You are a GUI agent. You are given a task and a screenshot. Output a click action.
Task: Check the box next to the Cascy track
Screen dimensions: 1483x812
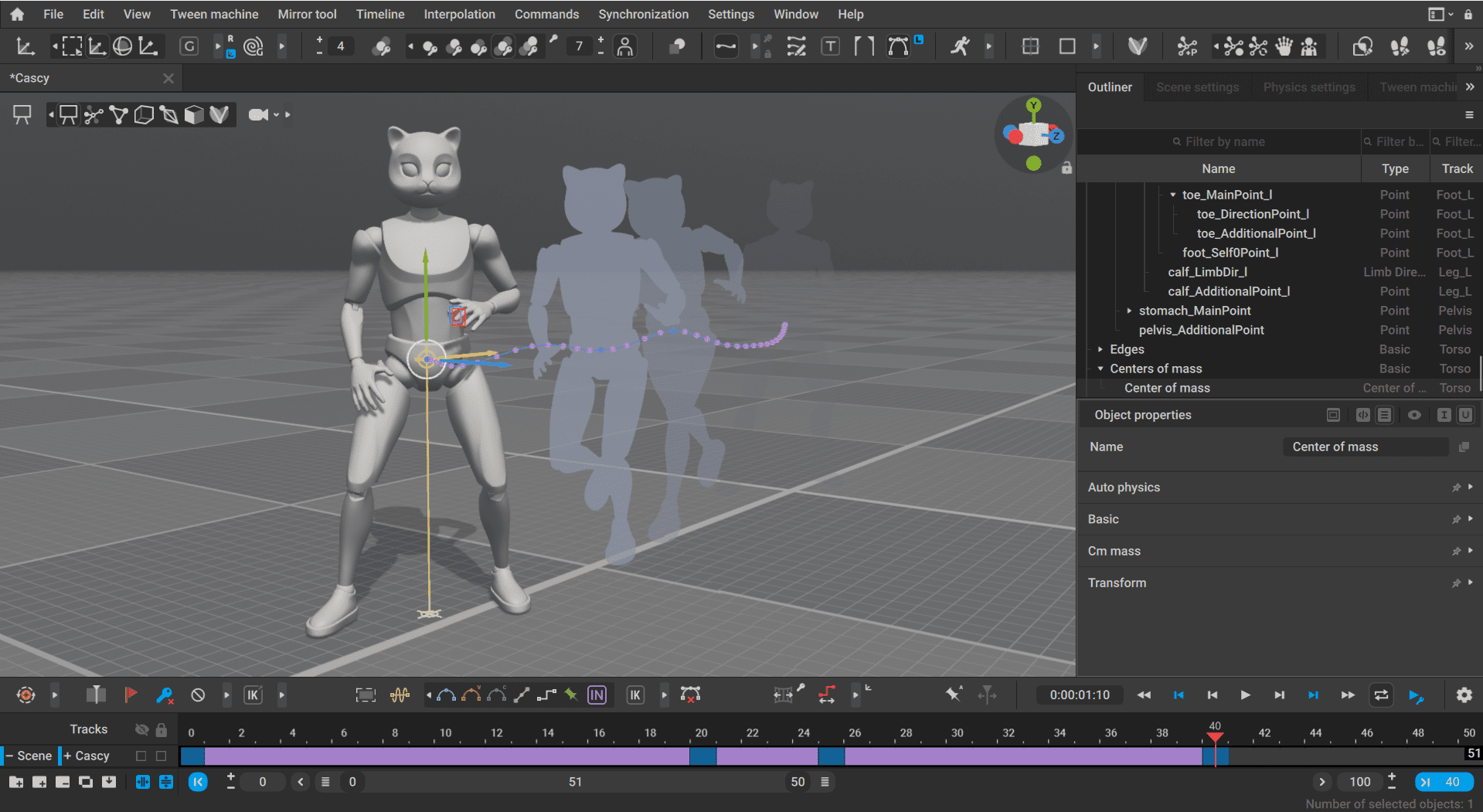(x=140, y=756)
